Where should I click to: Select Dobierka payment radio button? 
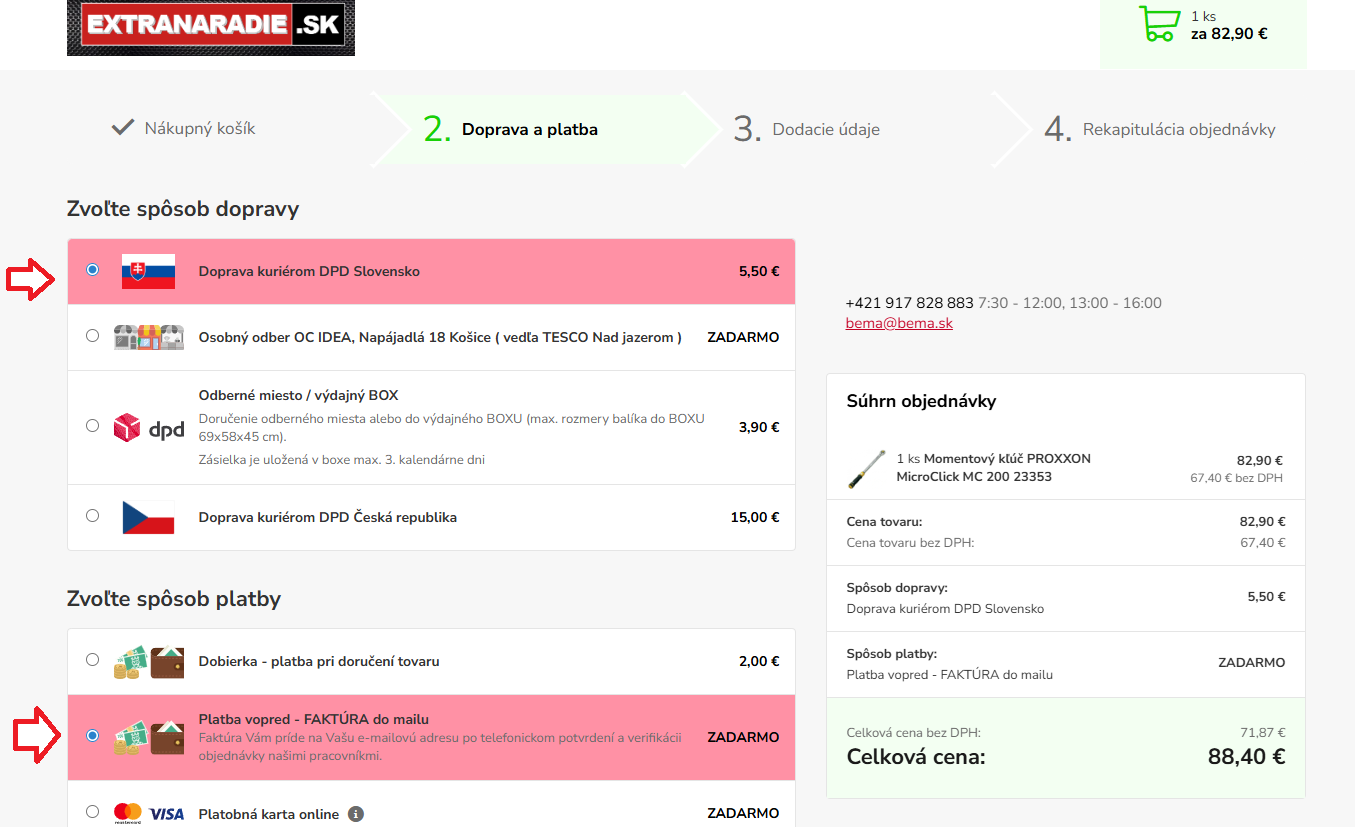click(x=93, y=660)
